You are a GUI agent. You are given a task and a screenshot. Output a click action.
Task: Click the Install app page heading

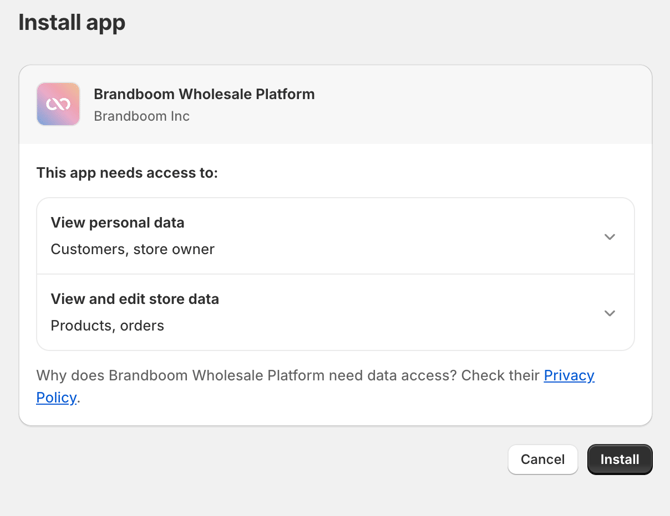click(72, 22)
